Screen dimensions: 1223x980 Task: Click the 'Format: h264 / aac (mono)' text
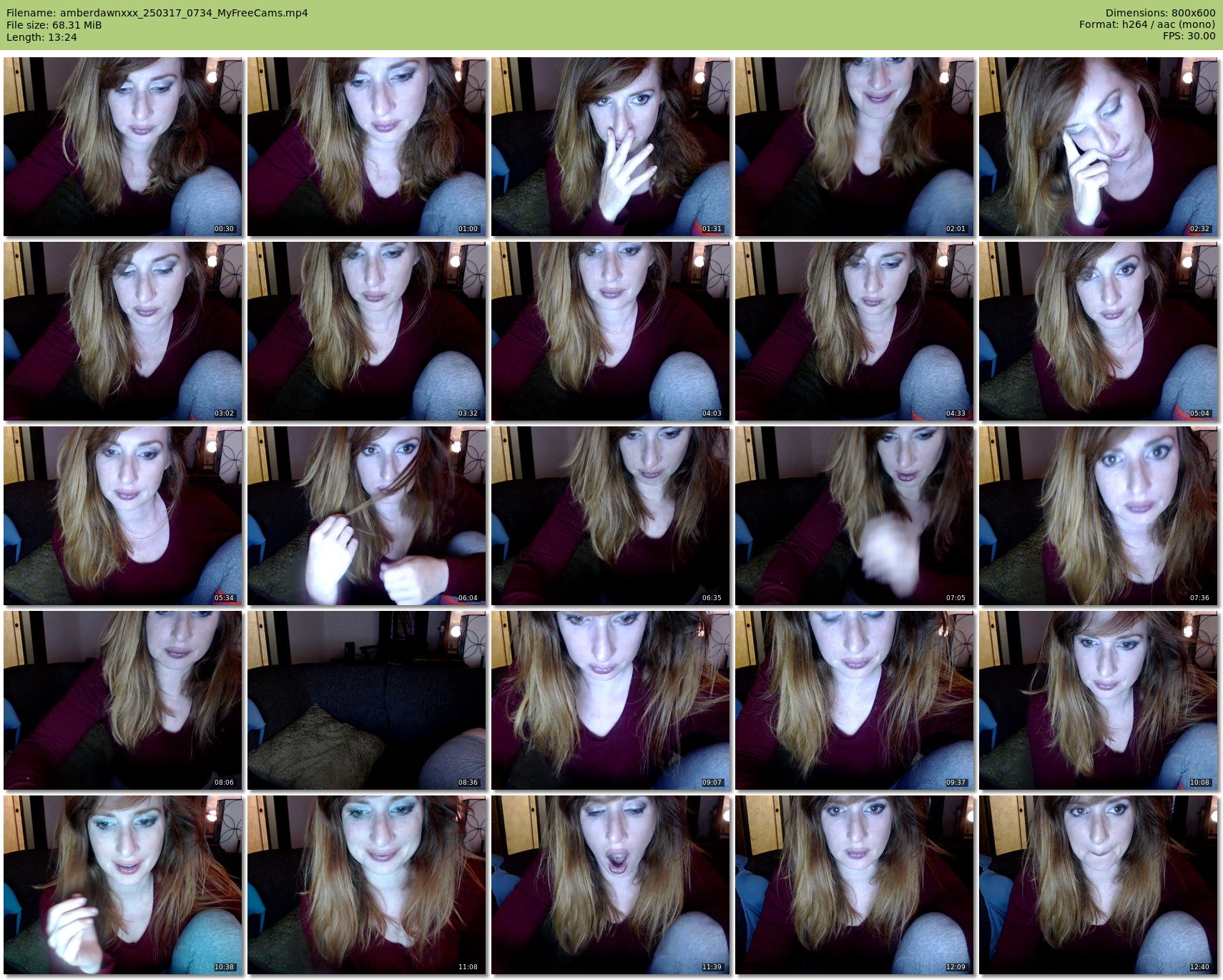point(1147,25)
